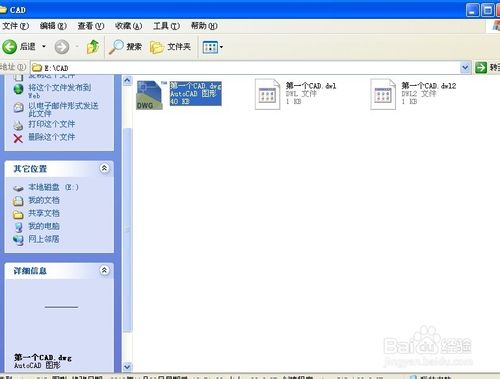Open the Back button history dropdown arrow

[x=44, y=46]
